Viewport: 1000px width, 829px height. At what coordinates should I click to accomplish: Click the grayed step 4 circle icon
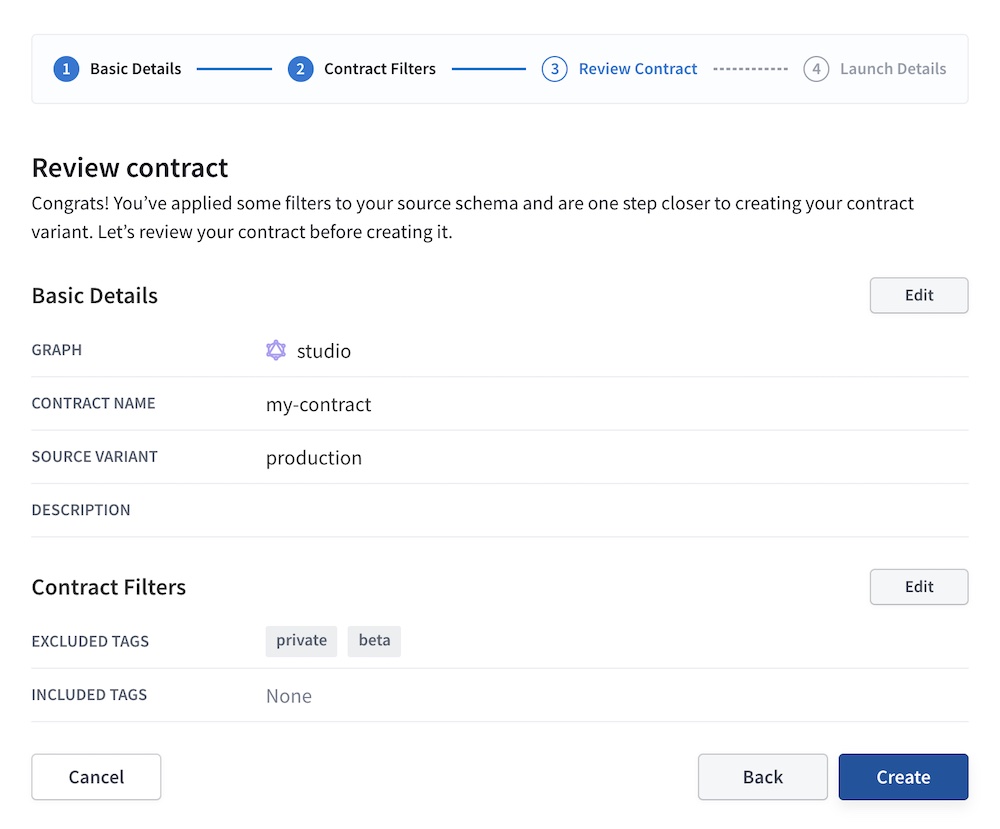pos(816,68)
